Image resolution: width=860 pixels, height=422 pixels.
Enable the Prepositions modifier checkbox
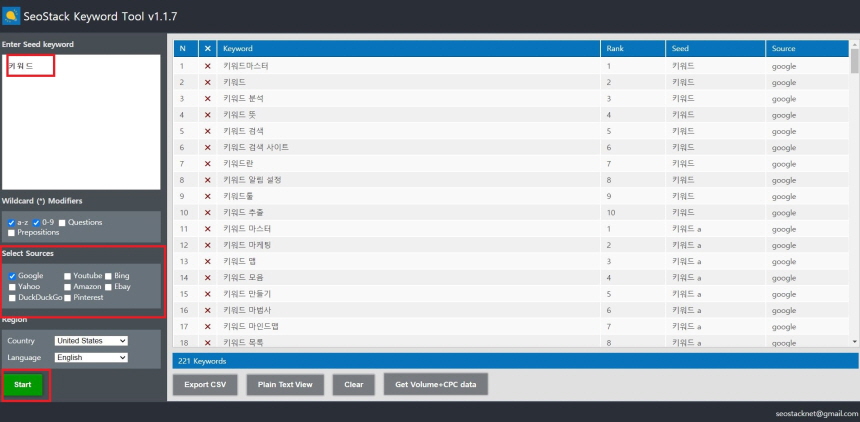pos(11,233)
